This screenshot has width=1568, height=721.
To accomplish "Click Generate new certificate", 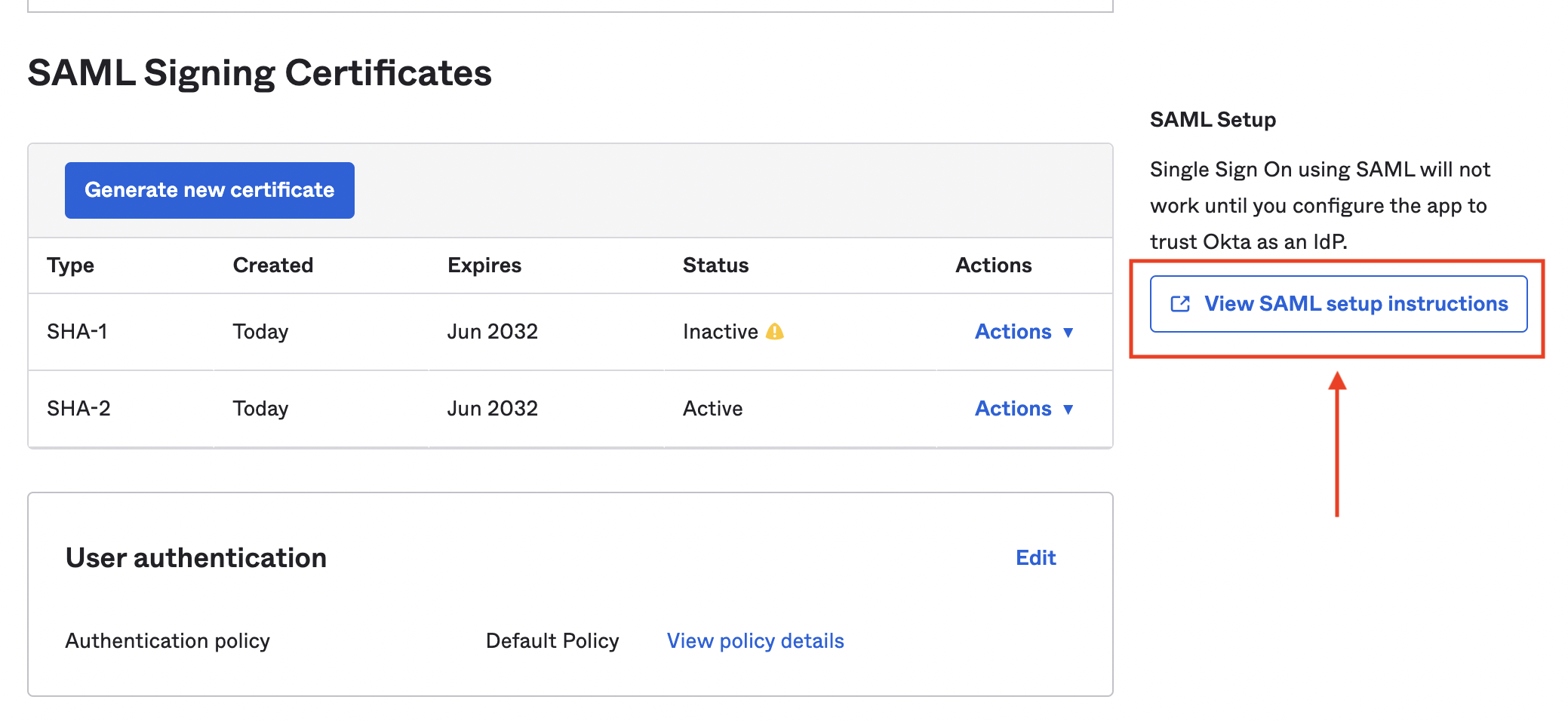I will [x=209, y=190].
